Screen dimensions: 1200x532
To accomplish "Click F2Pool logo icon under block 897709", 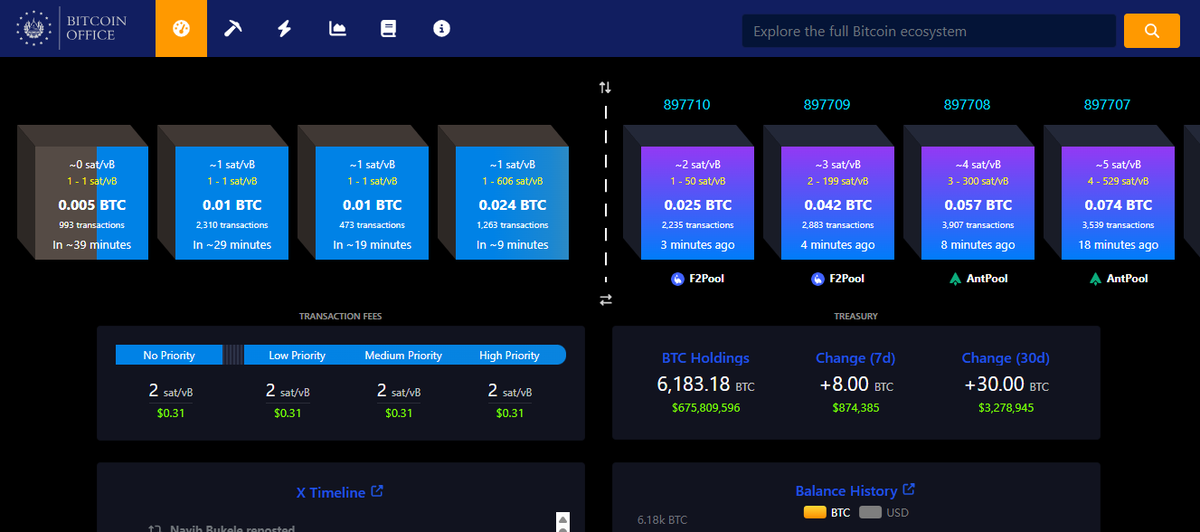I will [x=817, y=279].
